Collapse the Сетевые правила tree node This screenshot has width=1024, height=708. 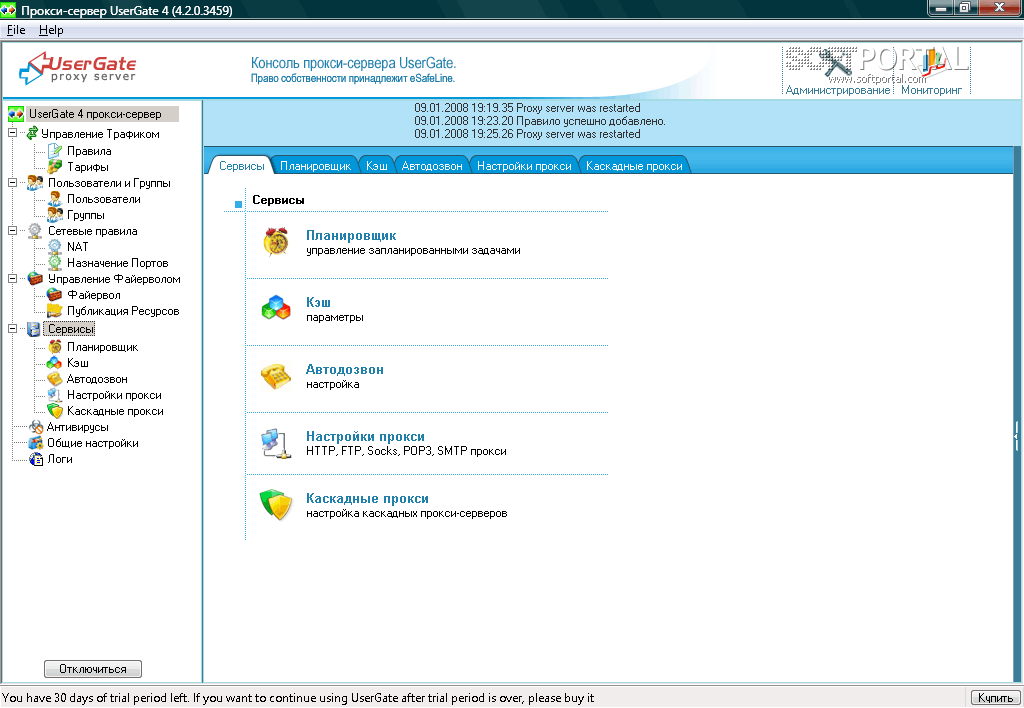[x=12, y=231]
